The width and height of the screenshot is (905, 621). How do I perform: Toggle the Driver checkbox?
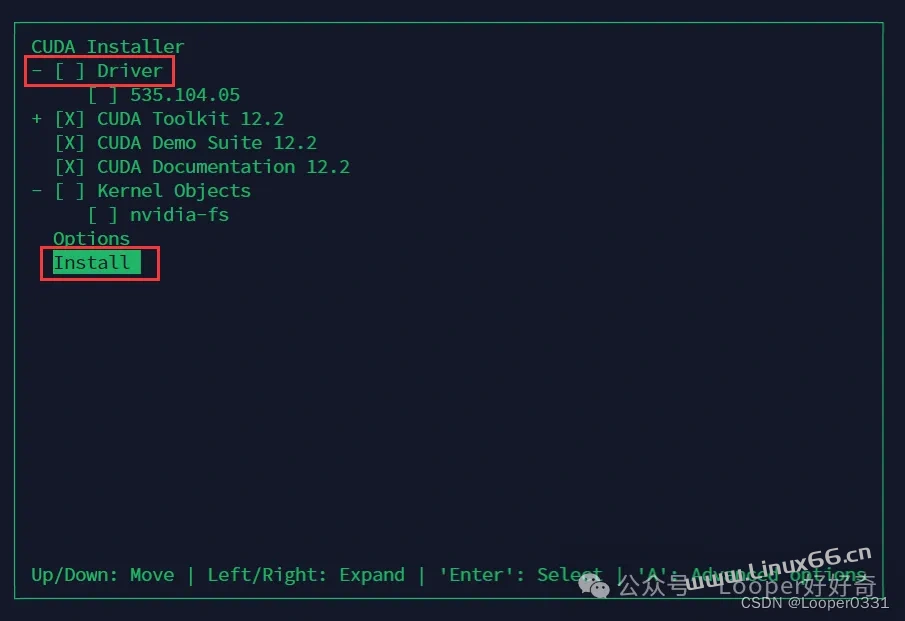(70, 71)
